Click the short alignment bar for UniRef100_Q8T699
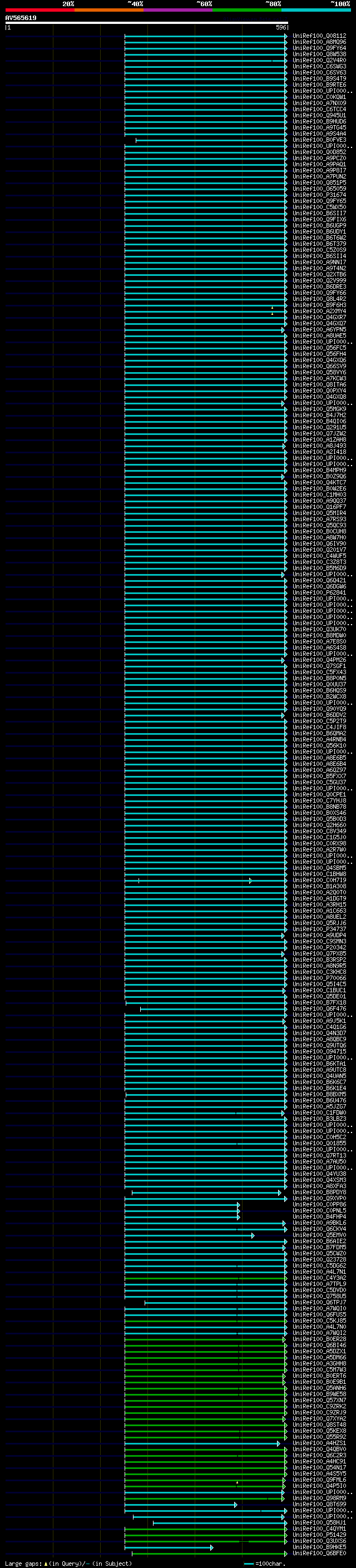This screenshot has height=1568, width=356. click(x=181, y=1505)
